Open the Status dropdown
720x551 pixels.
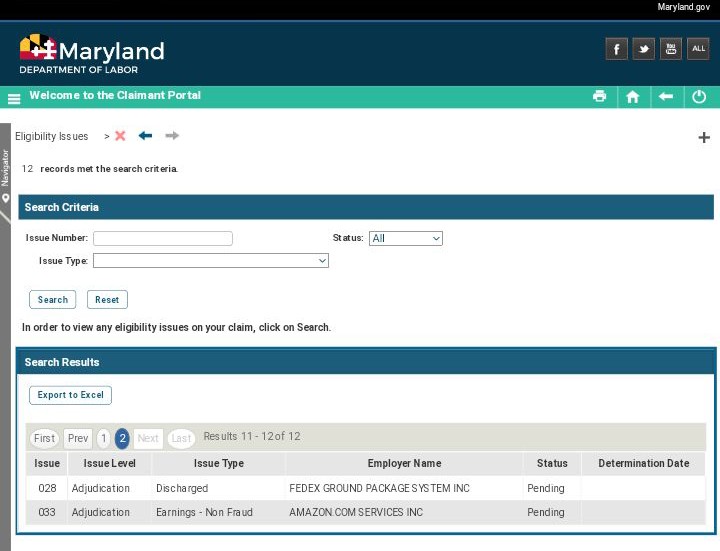coord(406,238)
